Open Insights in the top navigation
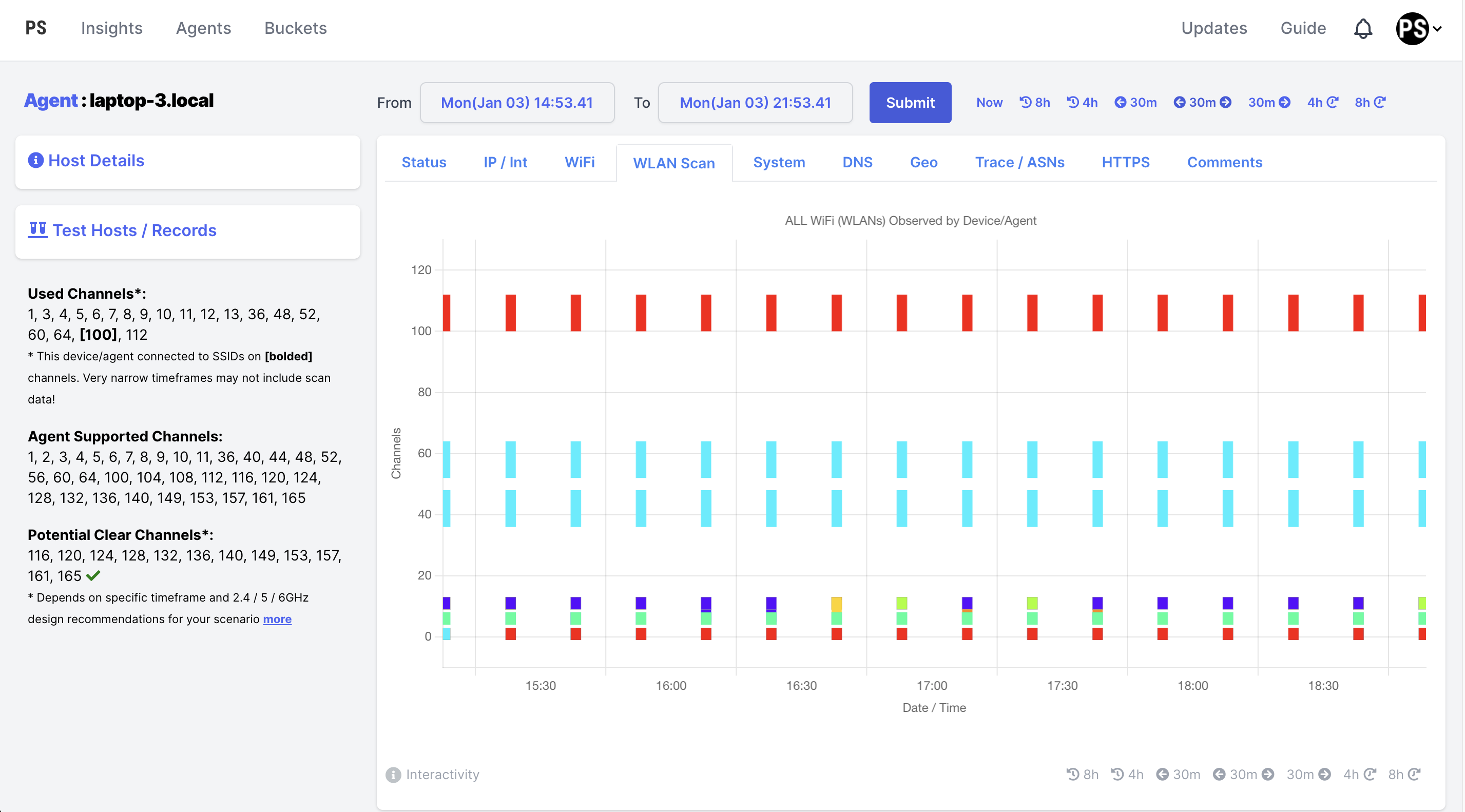Viewport: 1465px width, 812px height. pyautogui.click(x=111, y=28)
